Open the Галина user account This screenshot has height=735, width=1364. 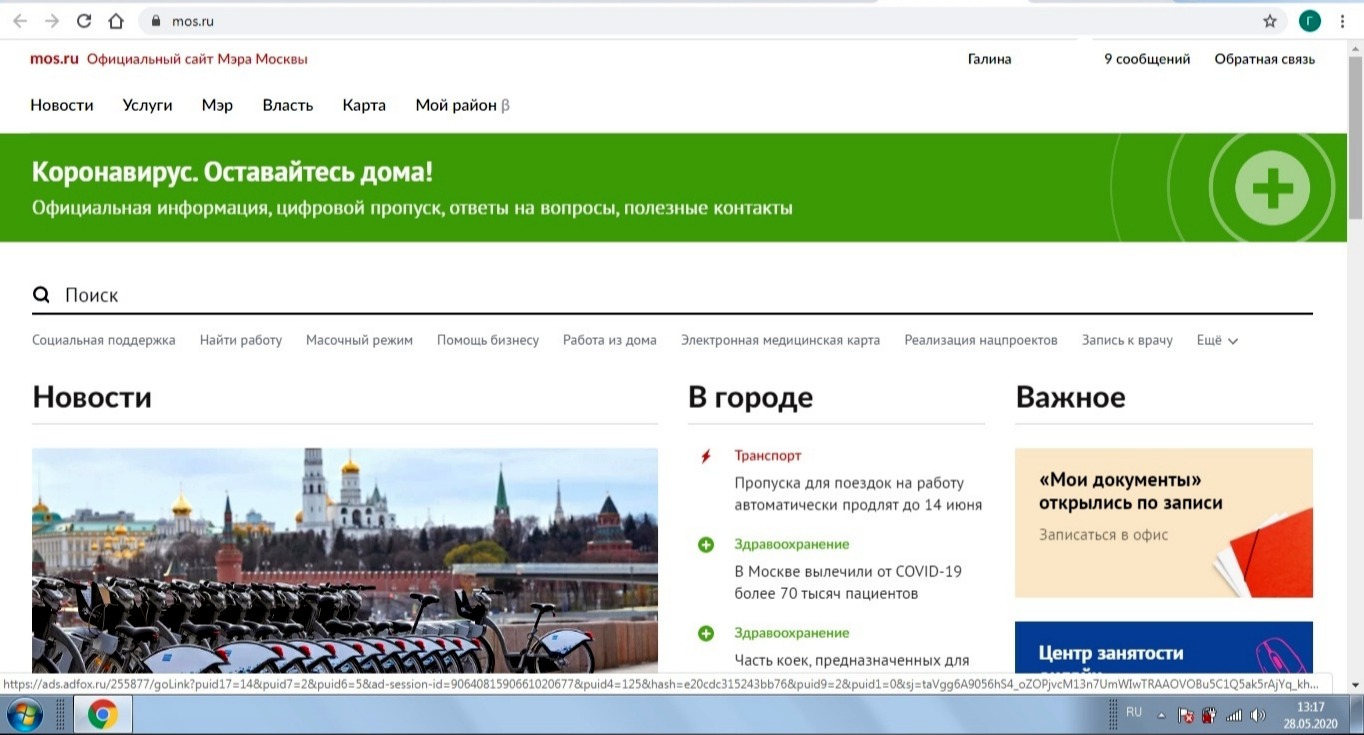pyautogui.click(x=989, y=59)
